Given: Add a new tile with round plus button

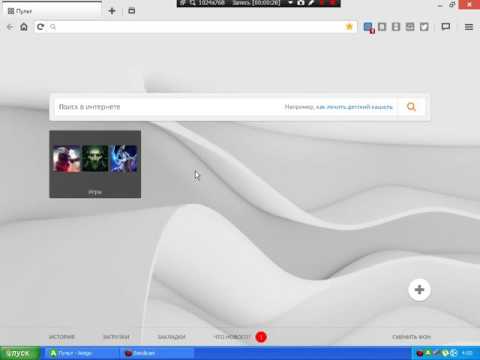Looking at the screenshot, I should [x=419, y=290].
